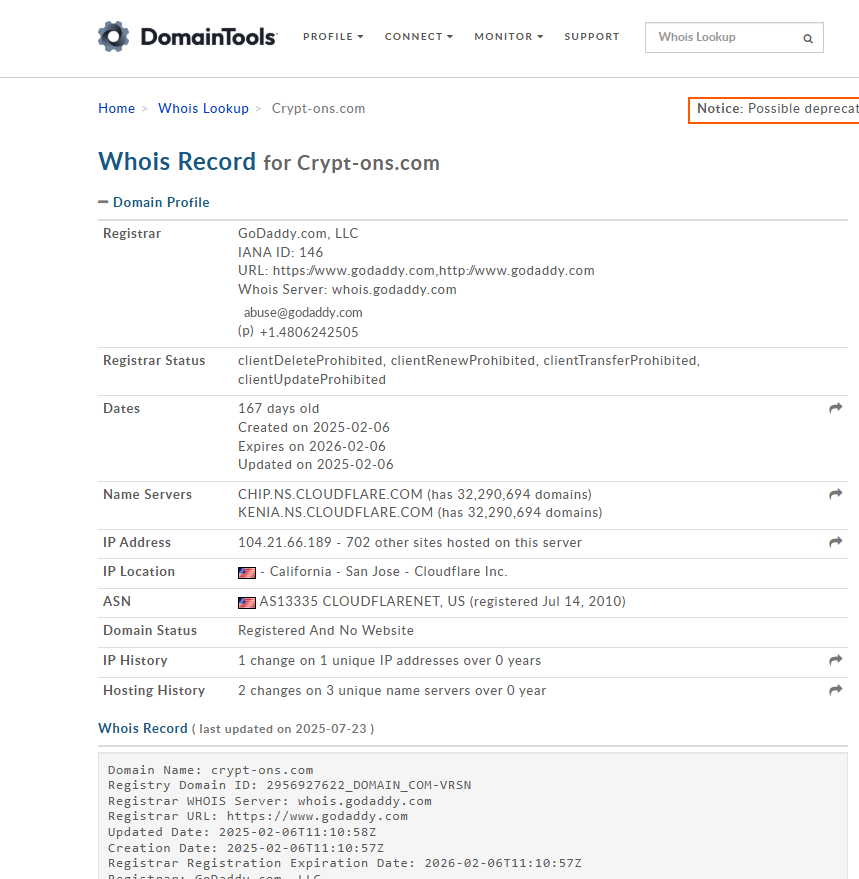Click the Whois Server: whois.godaddy.com text
The height and width of the screenshot is (879, 859).
coord(347,290)
